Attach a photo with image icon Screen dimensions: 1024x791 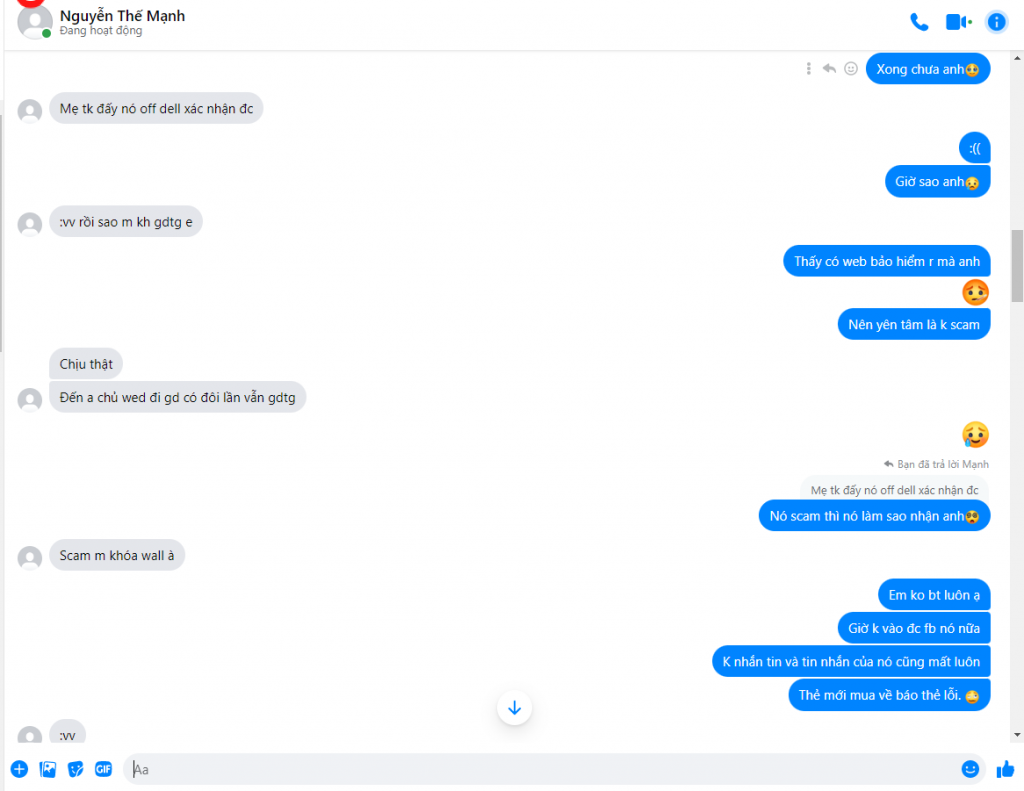(48, 769)
